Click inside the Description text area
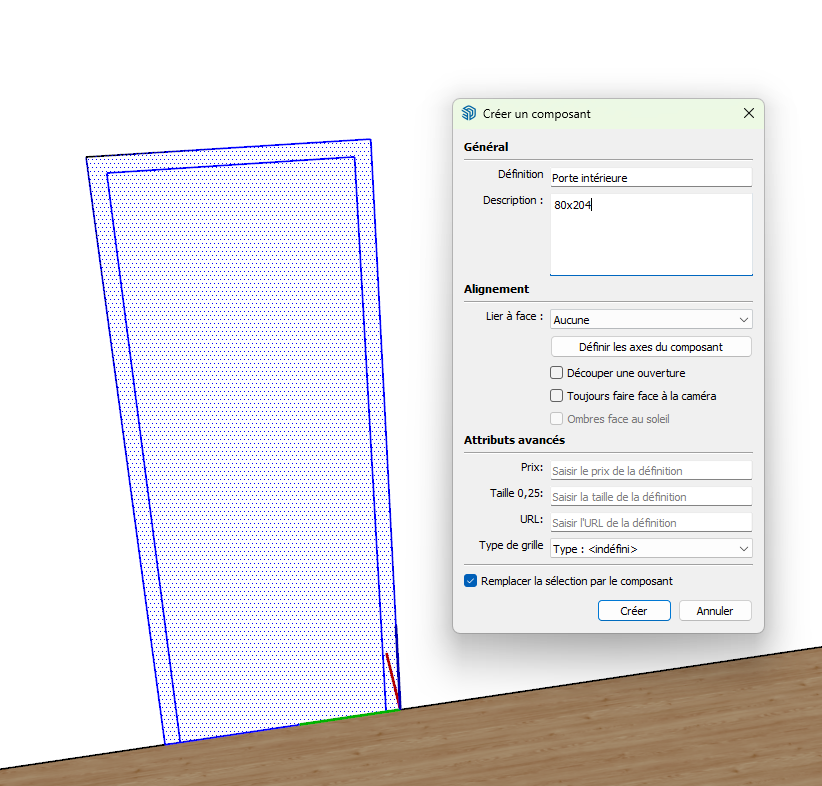The image size is (822, 786). (651, 234)
